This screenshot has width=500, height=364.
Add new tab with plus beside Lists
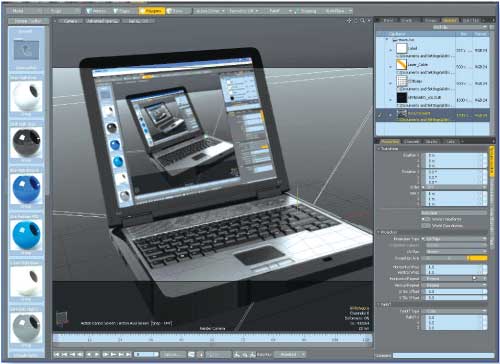pos(462,142)
